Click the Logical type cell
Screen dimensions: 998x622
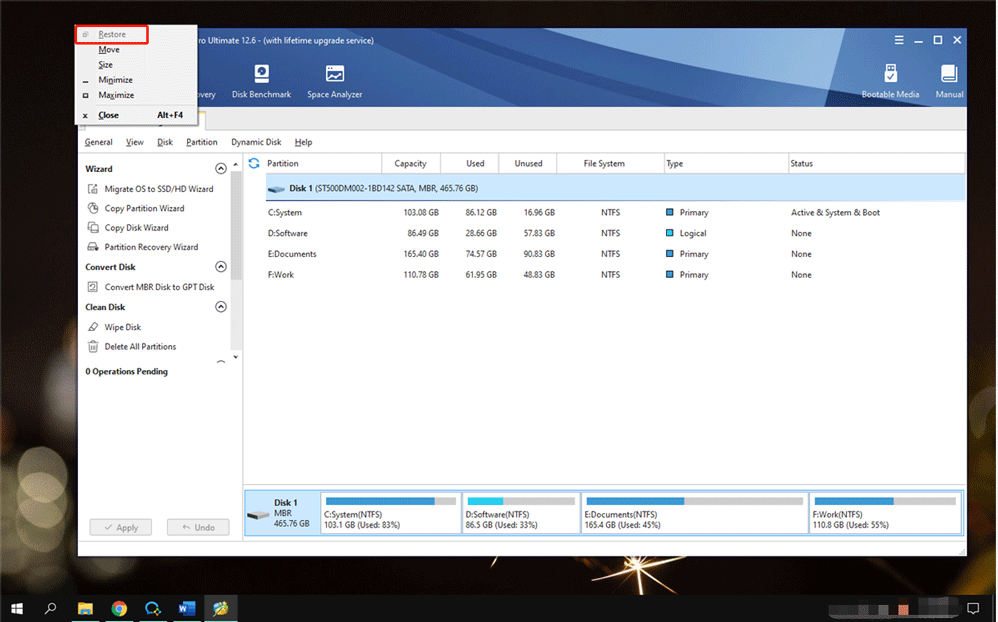tap(692, 234)
